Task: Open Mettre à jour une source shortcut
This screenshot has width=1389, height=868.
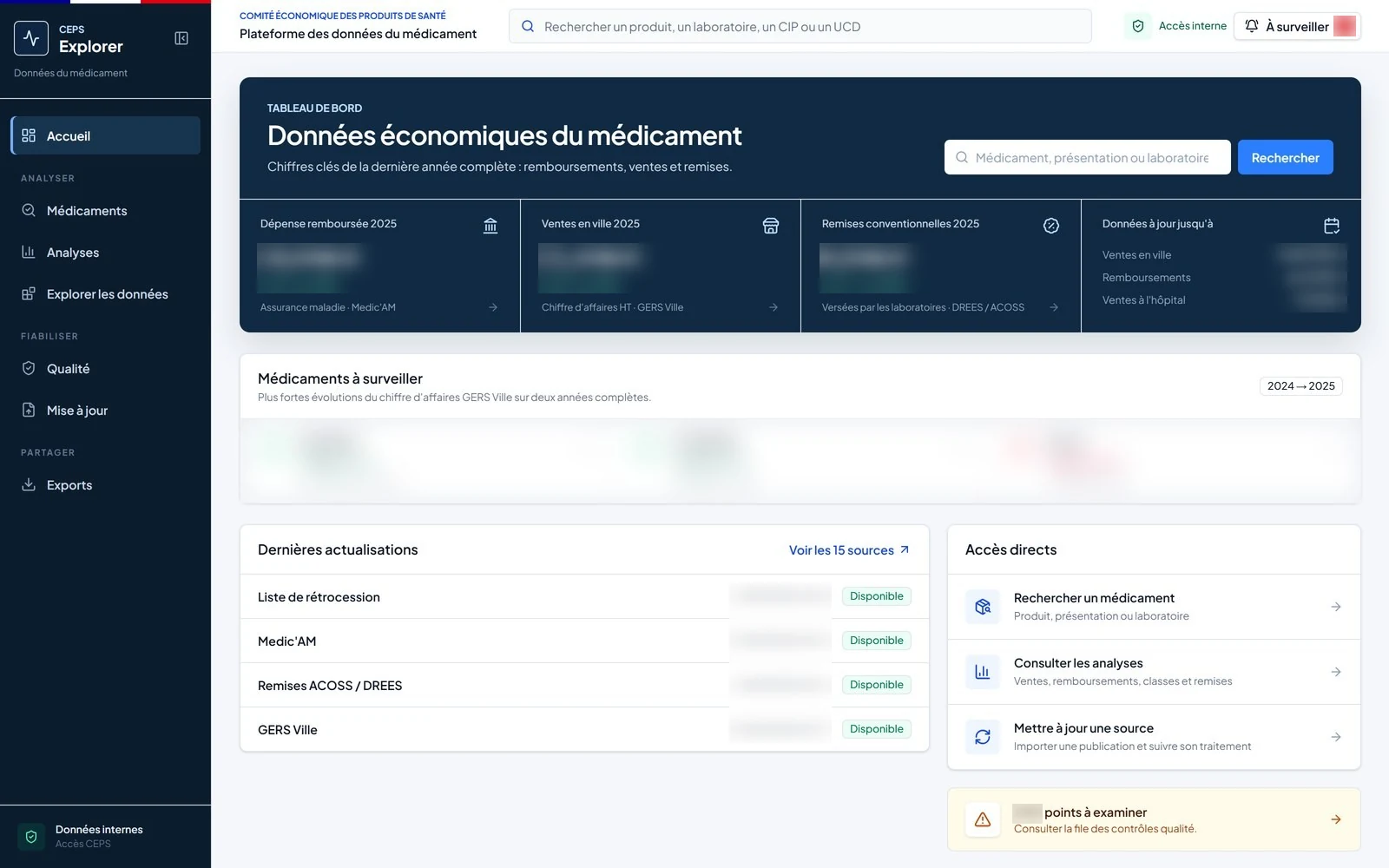Action: [1154, 737]
